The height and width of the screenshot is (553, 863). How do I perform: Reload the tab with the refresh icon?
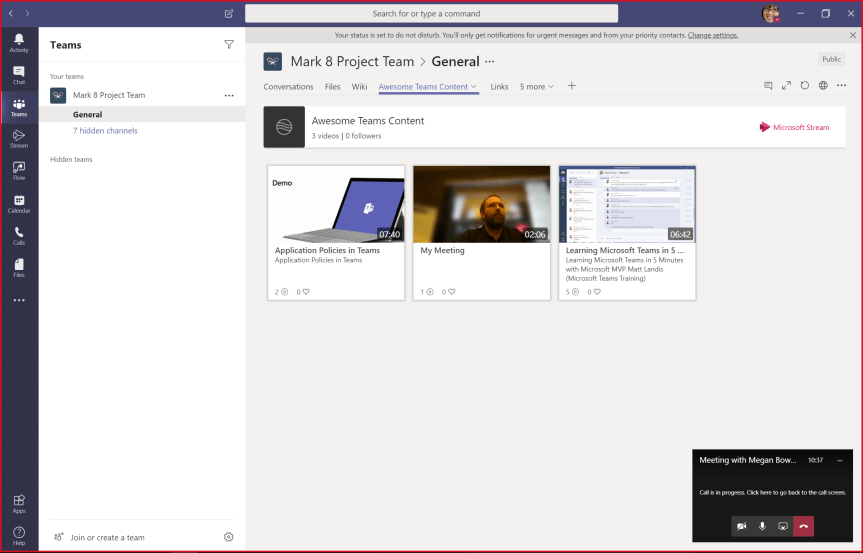click(805, 86)
